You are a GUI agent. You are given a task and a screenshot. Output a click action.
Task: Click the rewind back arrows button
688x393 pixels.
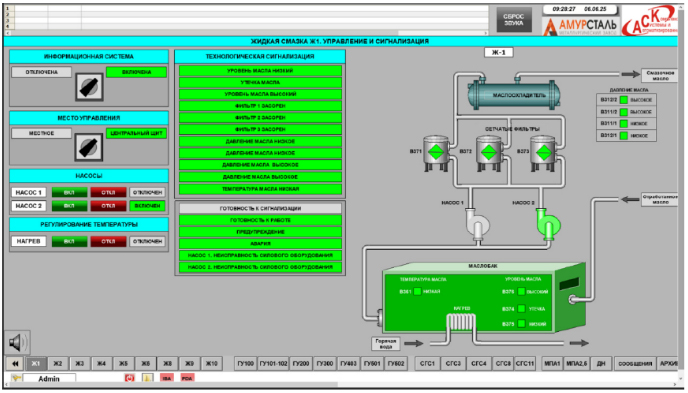pyautogui.click(x=15, y=364)
